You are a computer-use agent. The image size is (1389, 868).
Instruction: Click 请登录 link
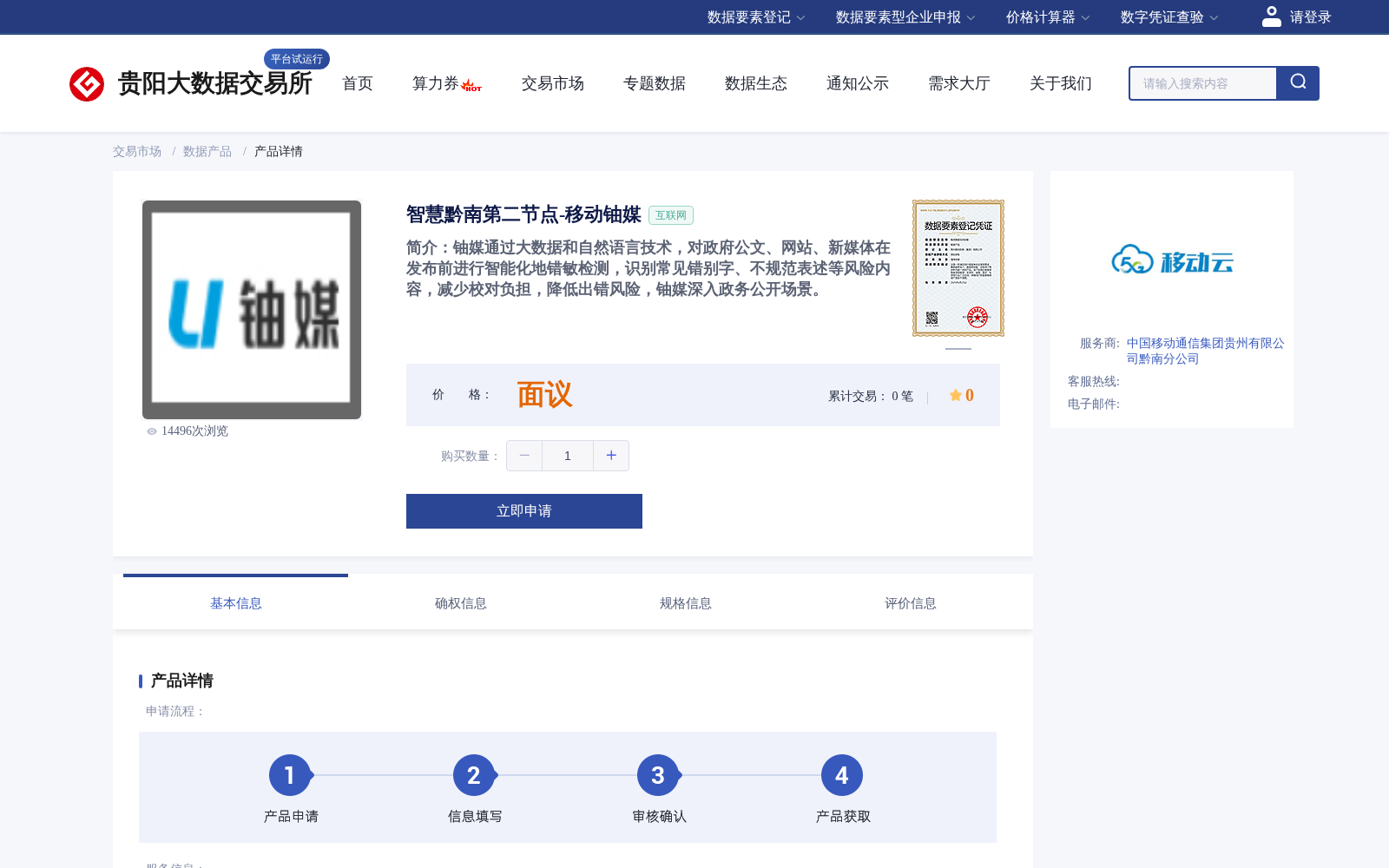pos(1310,17)
